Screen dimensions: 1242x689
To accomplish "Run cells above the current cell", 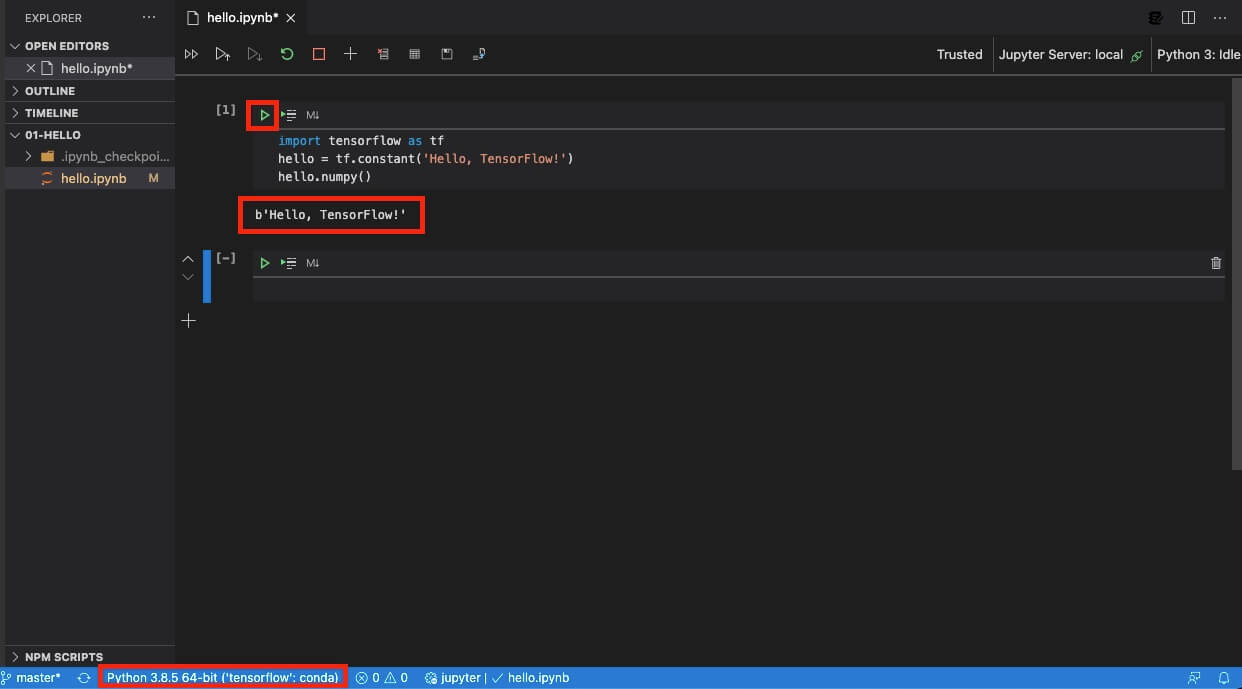I will click(x=223, y=54).
